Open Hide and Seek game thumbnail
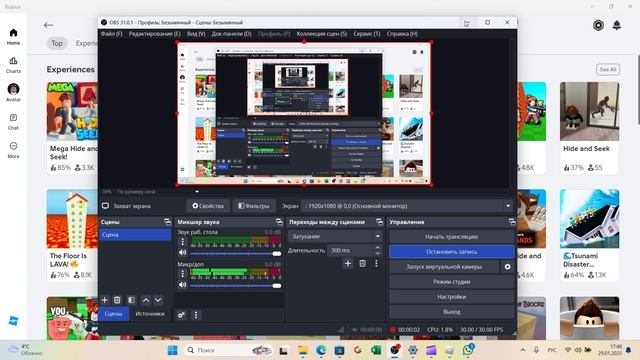 click(589, 111)
